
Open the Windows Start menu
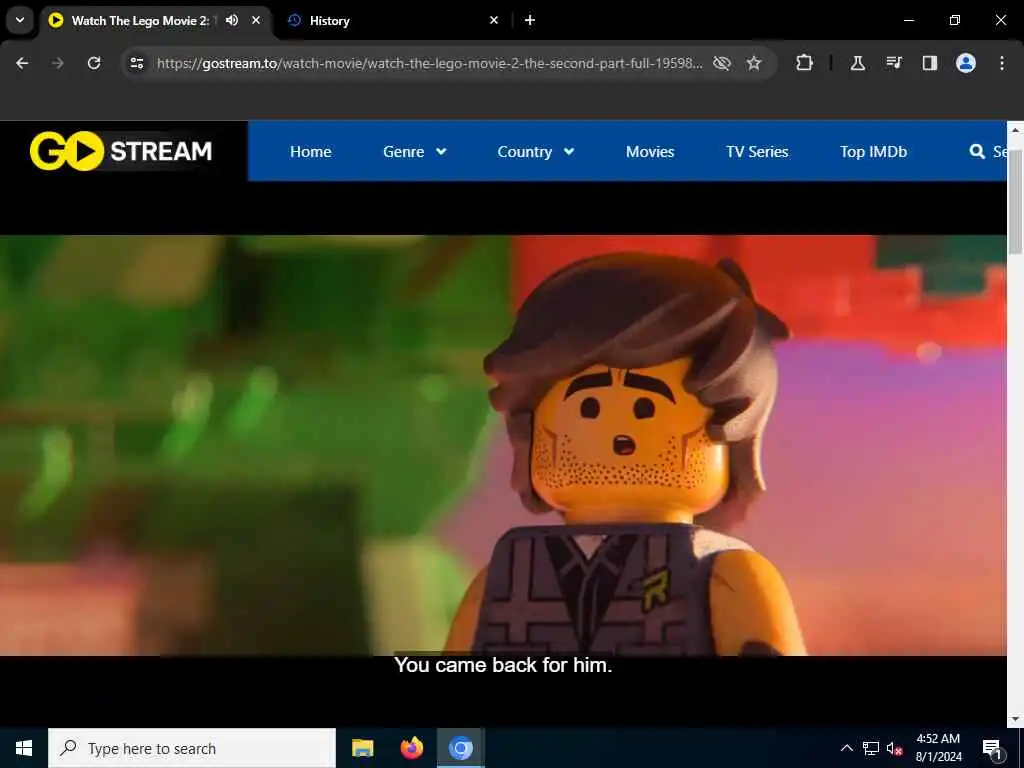pos(24,748)
